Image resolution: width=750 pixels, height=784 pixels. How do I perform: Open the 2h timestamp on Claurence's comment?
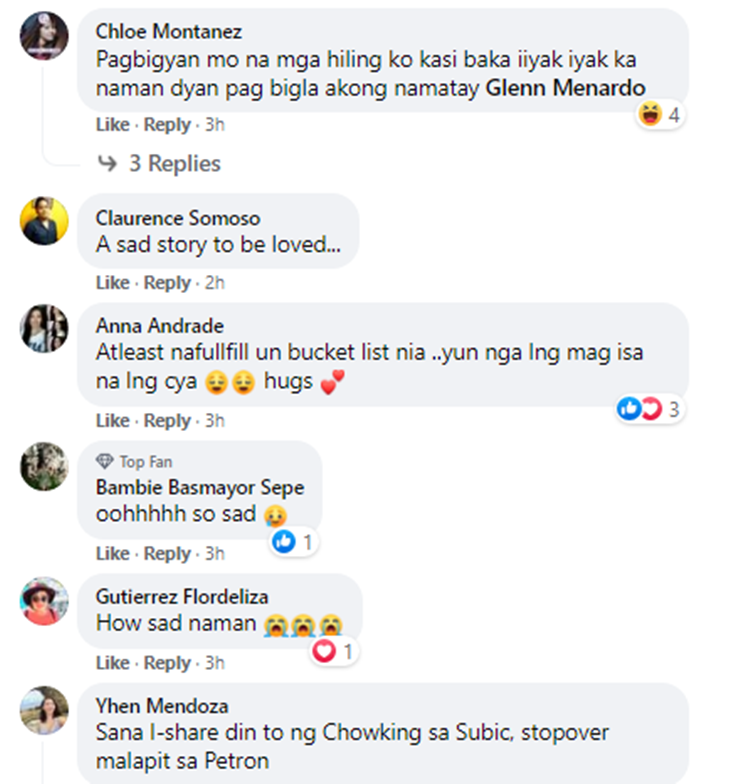(x=215, y=283)
